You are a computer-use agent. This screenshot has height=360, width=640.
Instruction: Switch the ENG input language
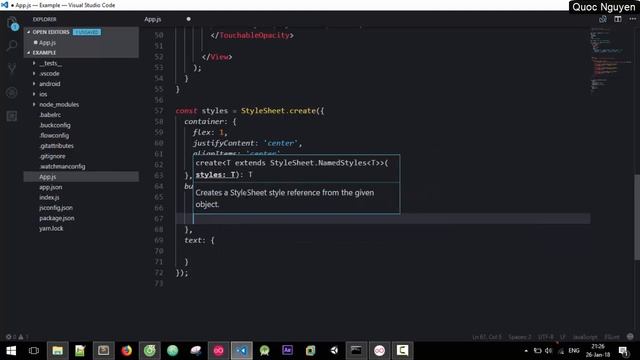[x=574, y=351]
